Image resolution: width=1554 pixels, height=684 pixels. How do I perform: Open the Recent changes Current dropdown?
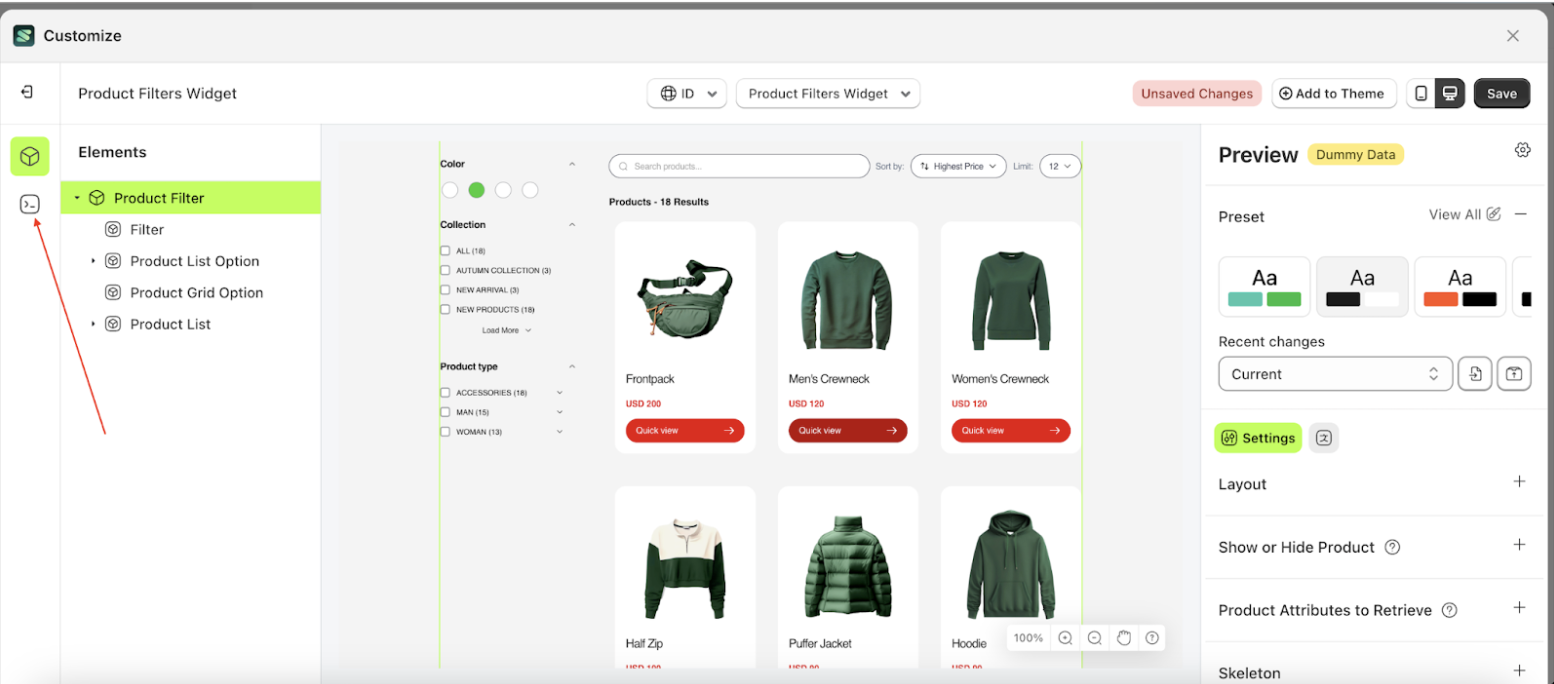pyautogui.click(x=1334, y=374)
